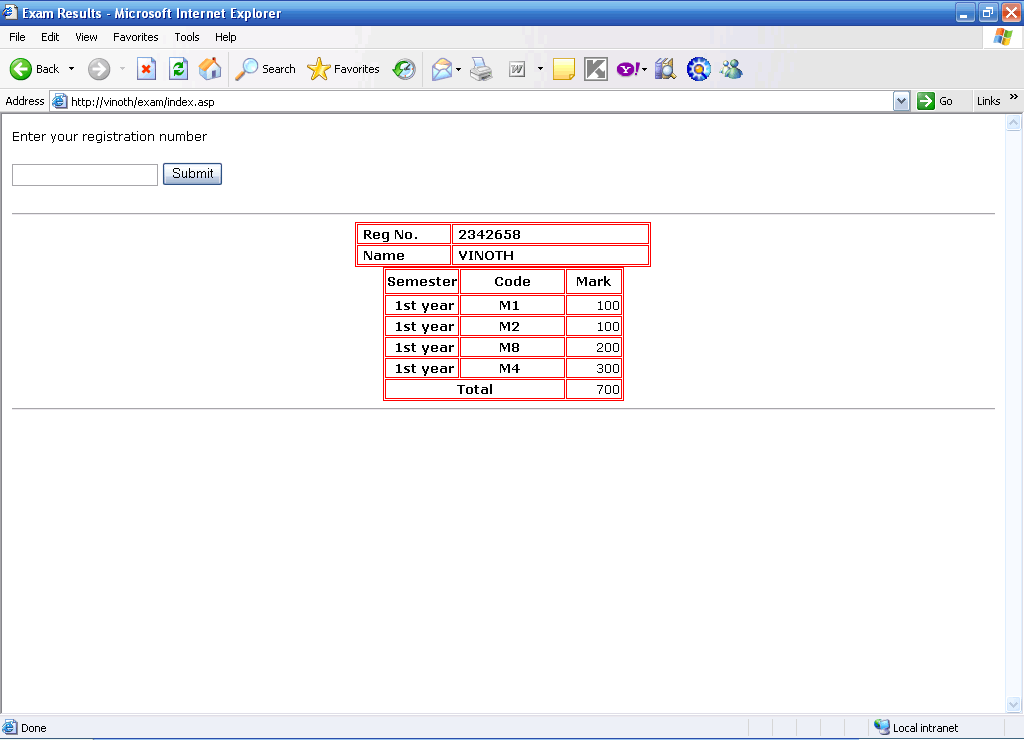Image resolution: width=1024 pixels, height=740 pixels.
Task: Click the Print icon
Action: click(x=481, y=69)
